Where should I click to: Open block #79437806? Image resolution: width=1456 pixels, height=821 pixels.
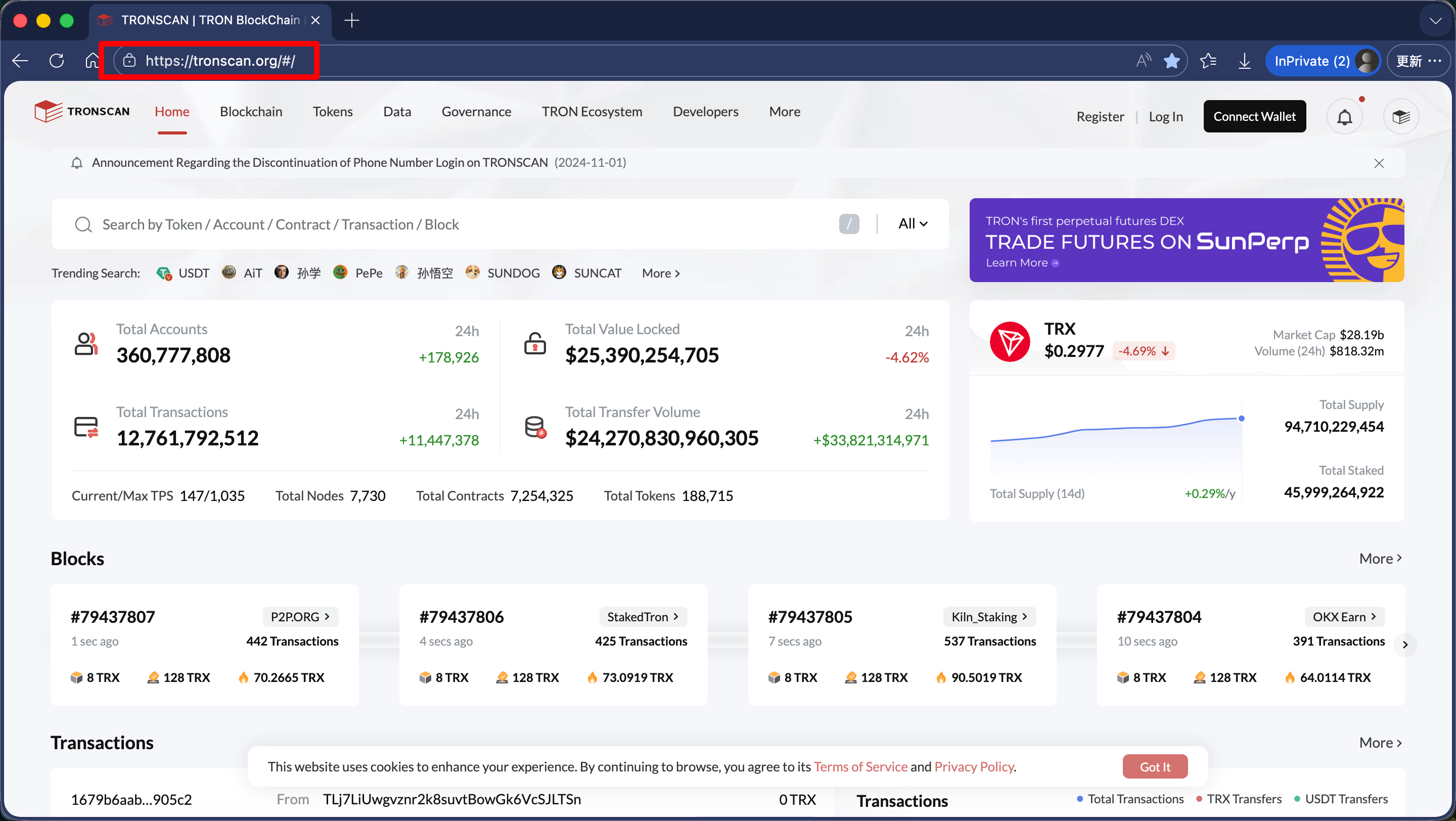461,617
